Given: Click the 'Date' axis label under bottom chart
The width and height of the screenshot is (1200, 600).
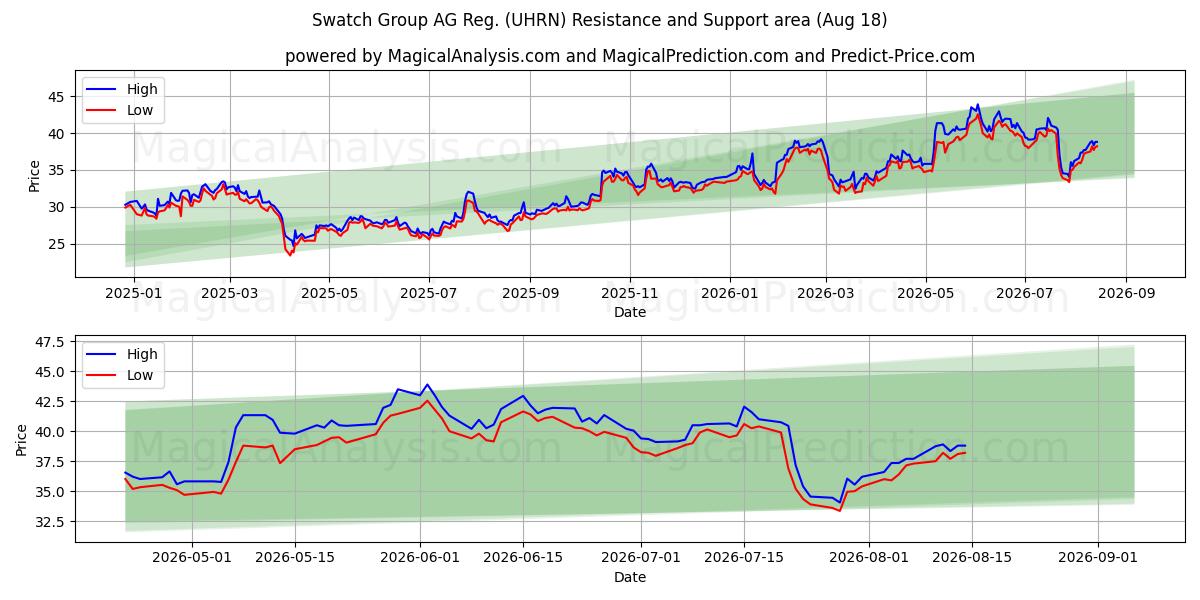Looking at the screenshot, I should [x=630, y=577].
